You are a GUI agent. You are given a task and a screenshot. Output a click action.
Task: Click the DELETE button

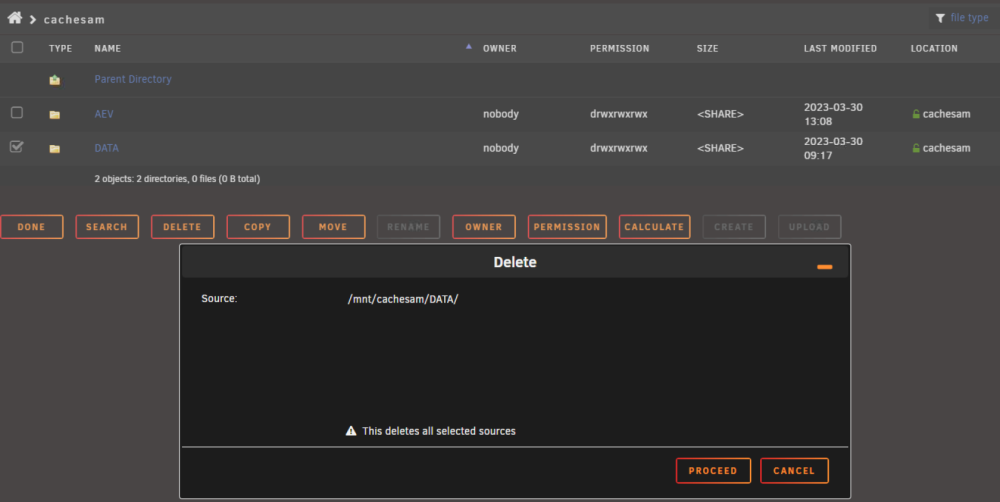point(182,226)
